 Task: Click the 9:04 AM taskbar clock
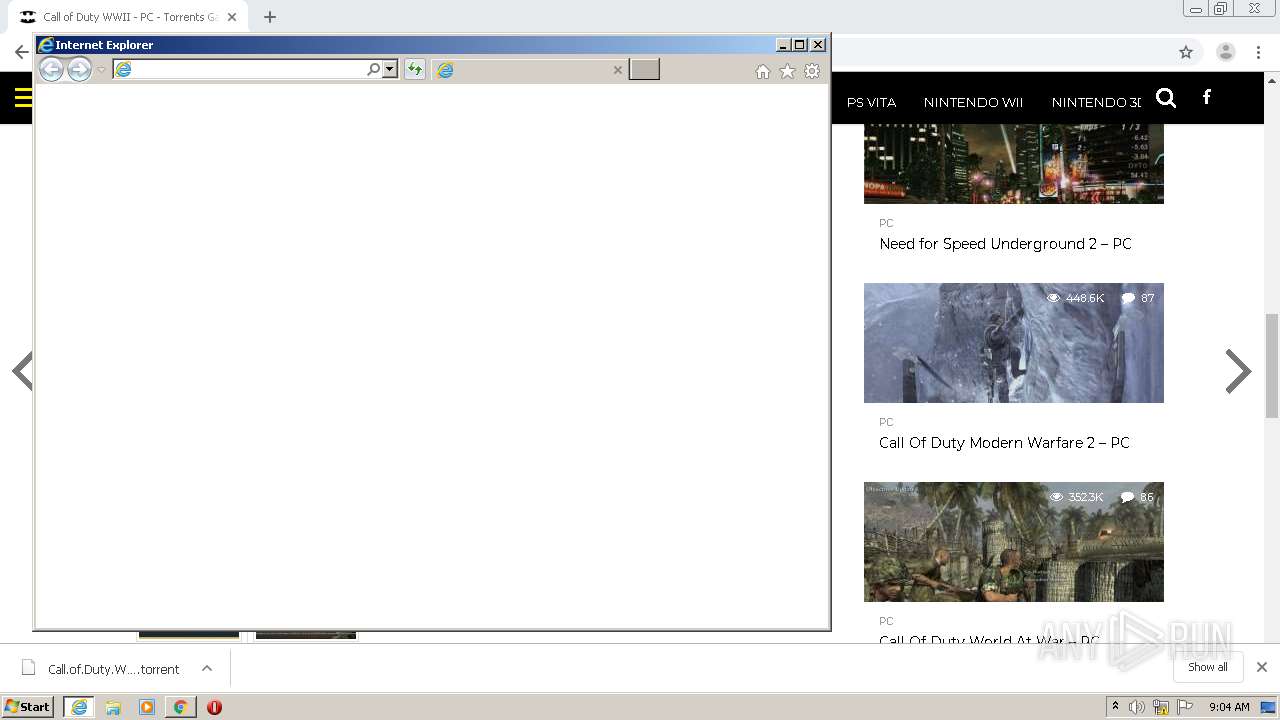(1229, 707)
